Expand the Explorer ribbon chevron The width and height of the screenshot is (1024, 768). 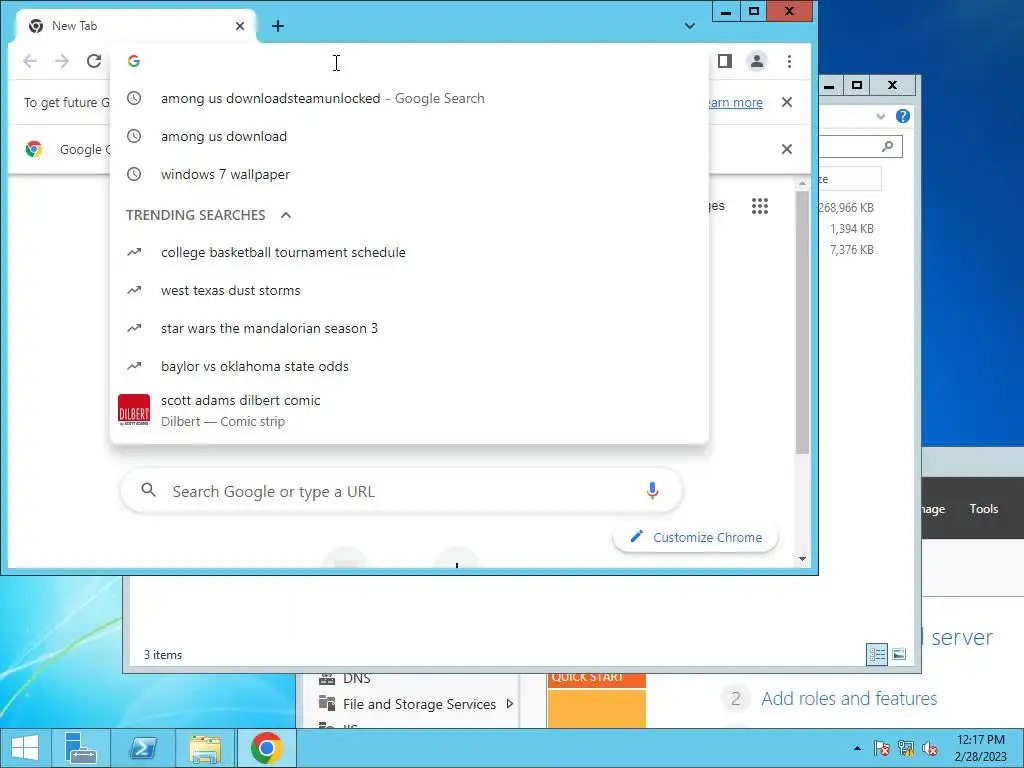pos(880,116)
